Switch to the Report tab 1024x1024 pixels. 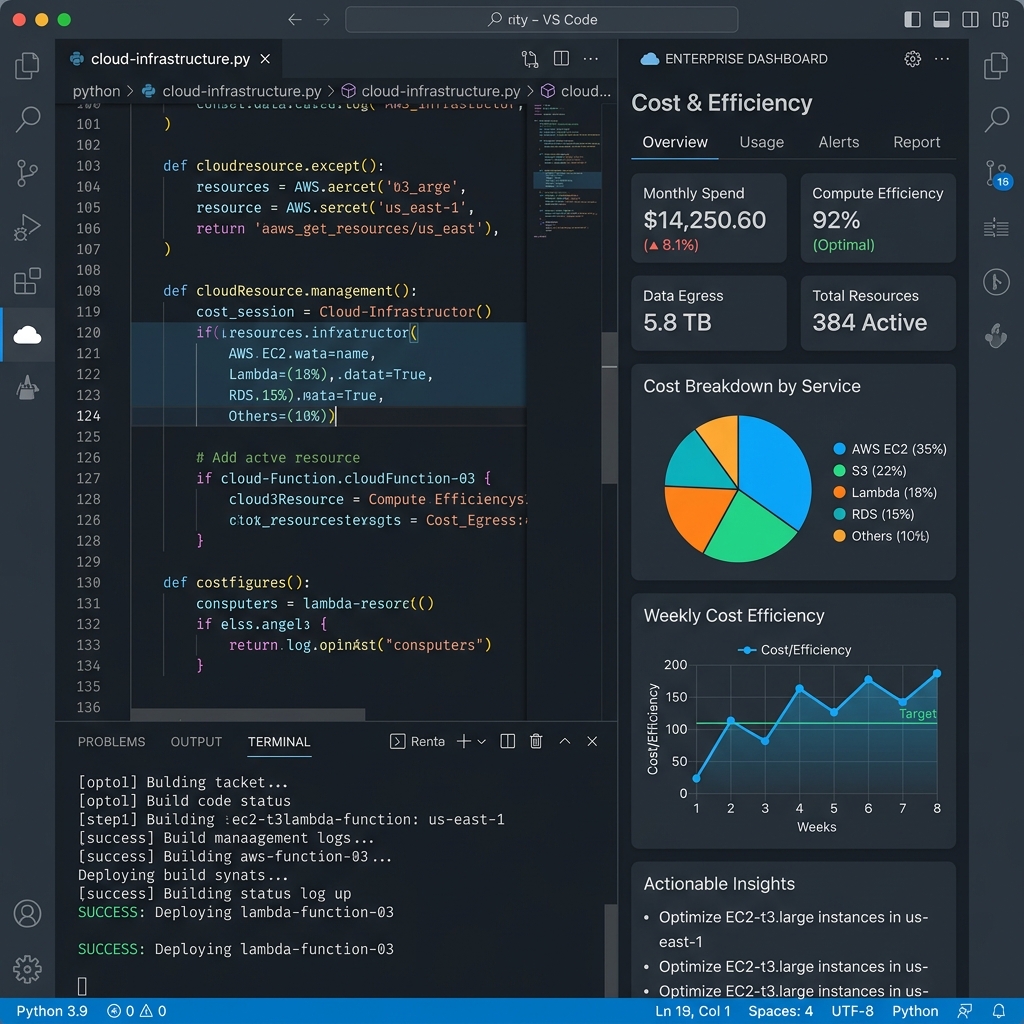pos(916,142)
